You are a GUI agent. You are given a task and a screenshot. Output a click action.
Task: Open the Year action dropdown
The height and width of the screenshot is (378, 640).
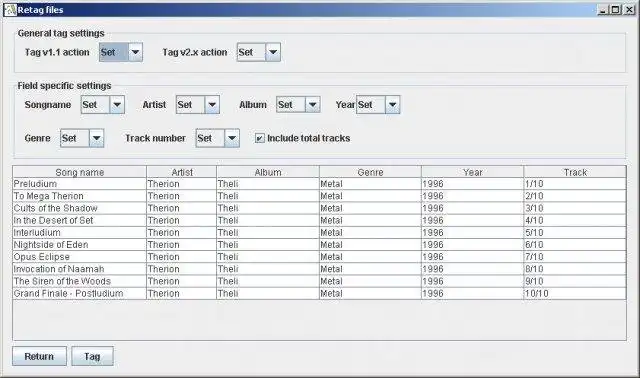tap(378, 105)
